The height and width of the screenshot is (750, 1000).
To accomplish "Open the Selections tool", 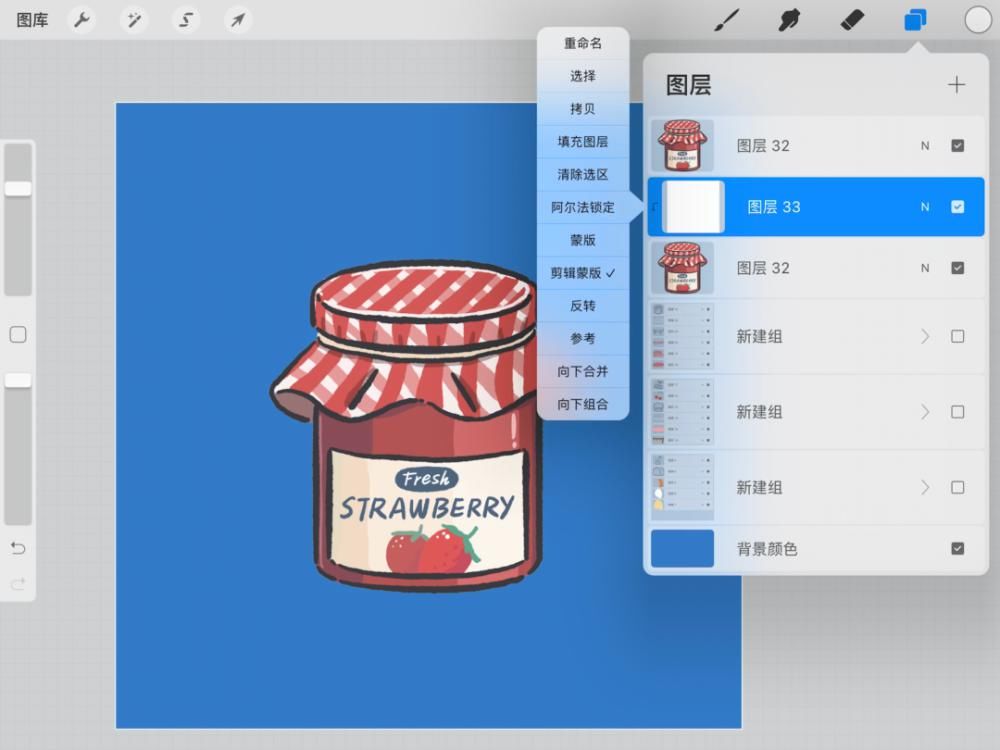I will point(185,19).
